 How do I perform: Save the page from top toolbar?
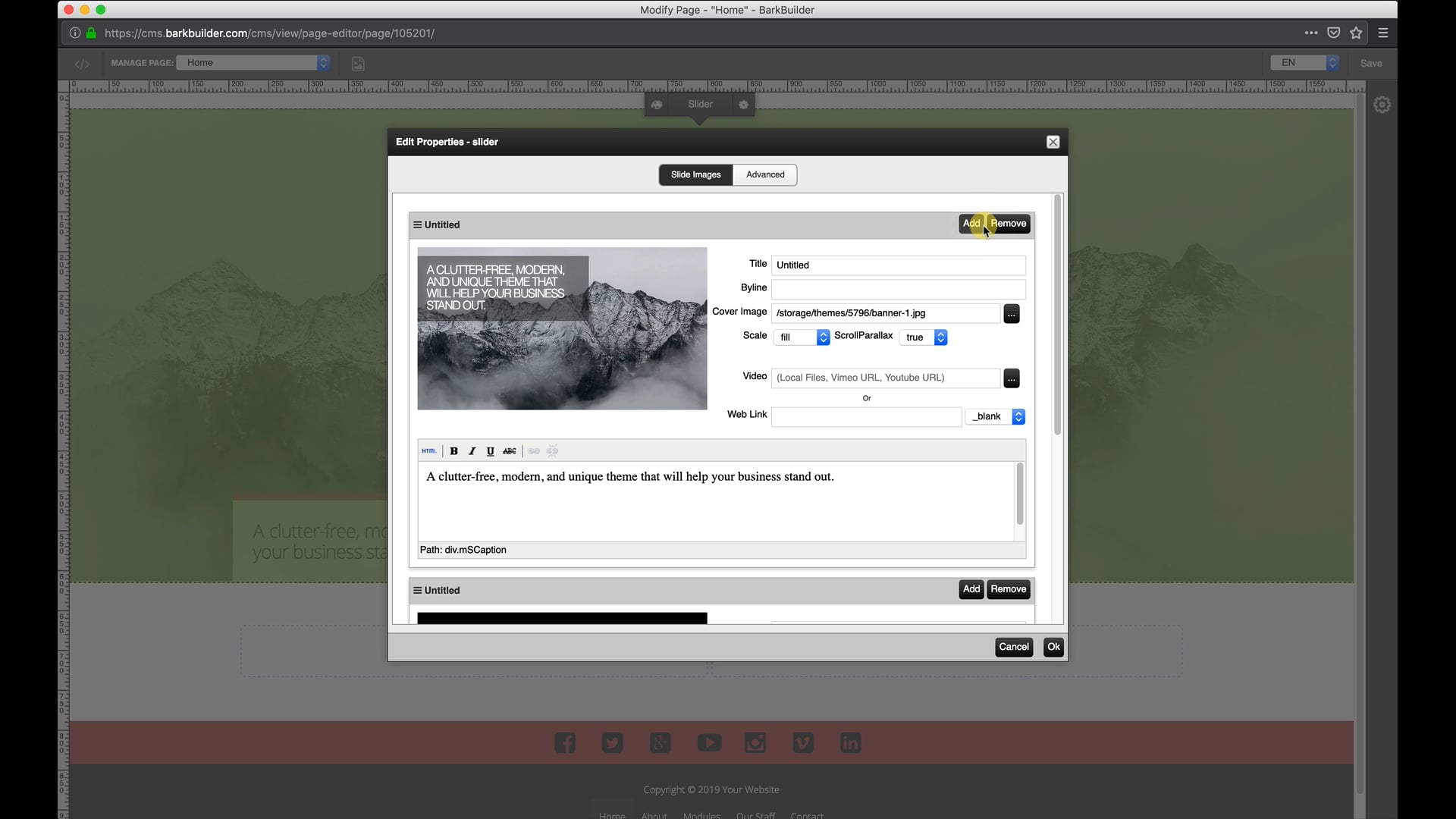pos(1371,64)
